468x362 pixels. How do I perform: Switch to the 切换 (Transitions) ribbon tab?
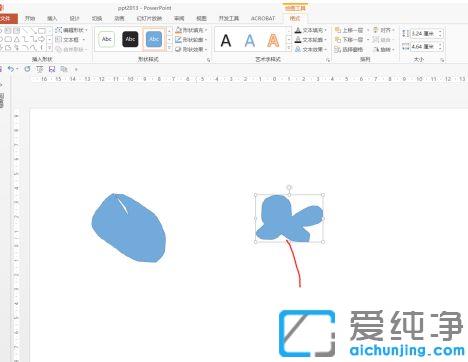click(x=97, y=18)
